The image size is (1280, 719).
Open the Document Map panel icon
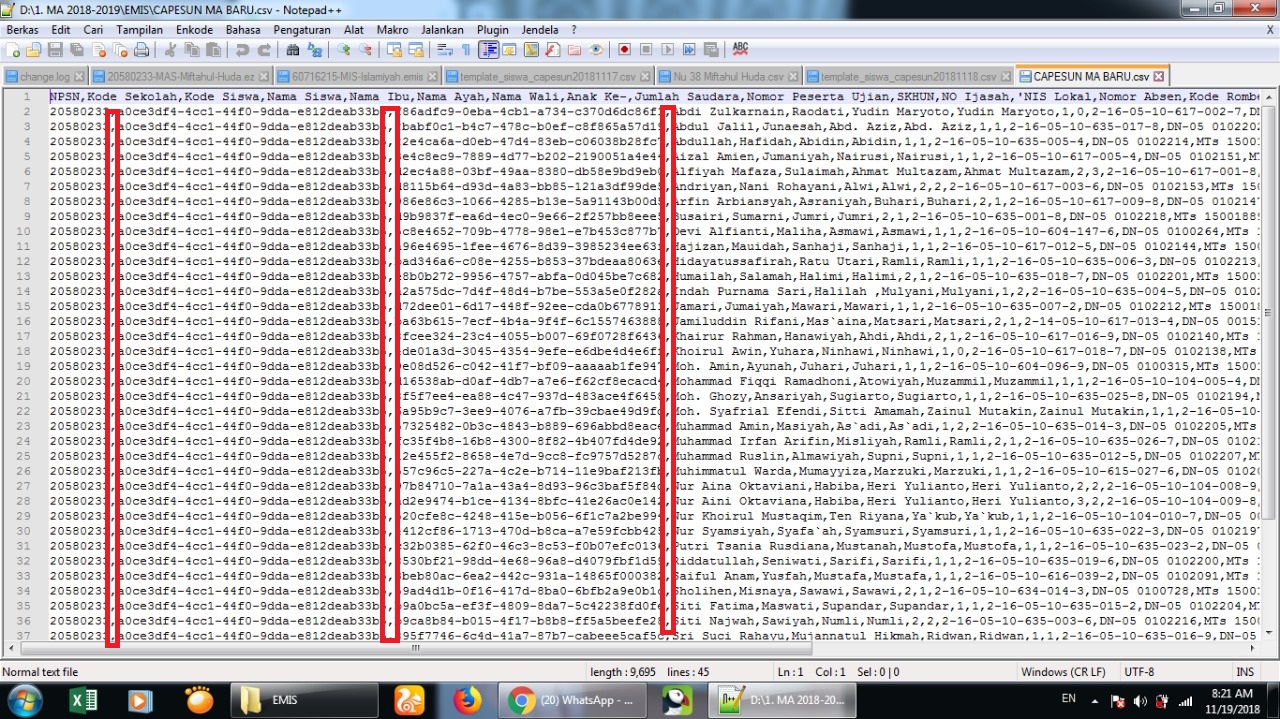[x=530, y=50]
